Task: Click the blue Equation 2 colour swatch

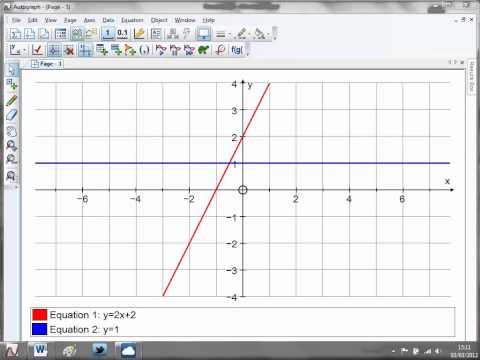Action: click(x=39, y=329)
